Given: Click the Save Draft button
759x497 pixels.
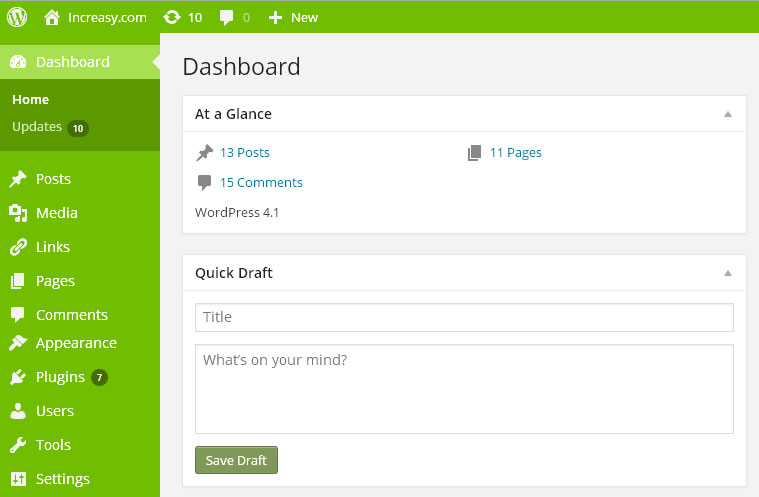Looking at the screenshot, I should (x=236, y=460).
